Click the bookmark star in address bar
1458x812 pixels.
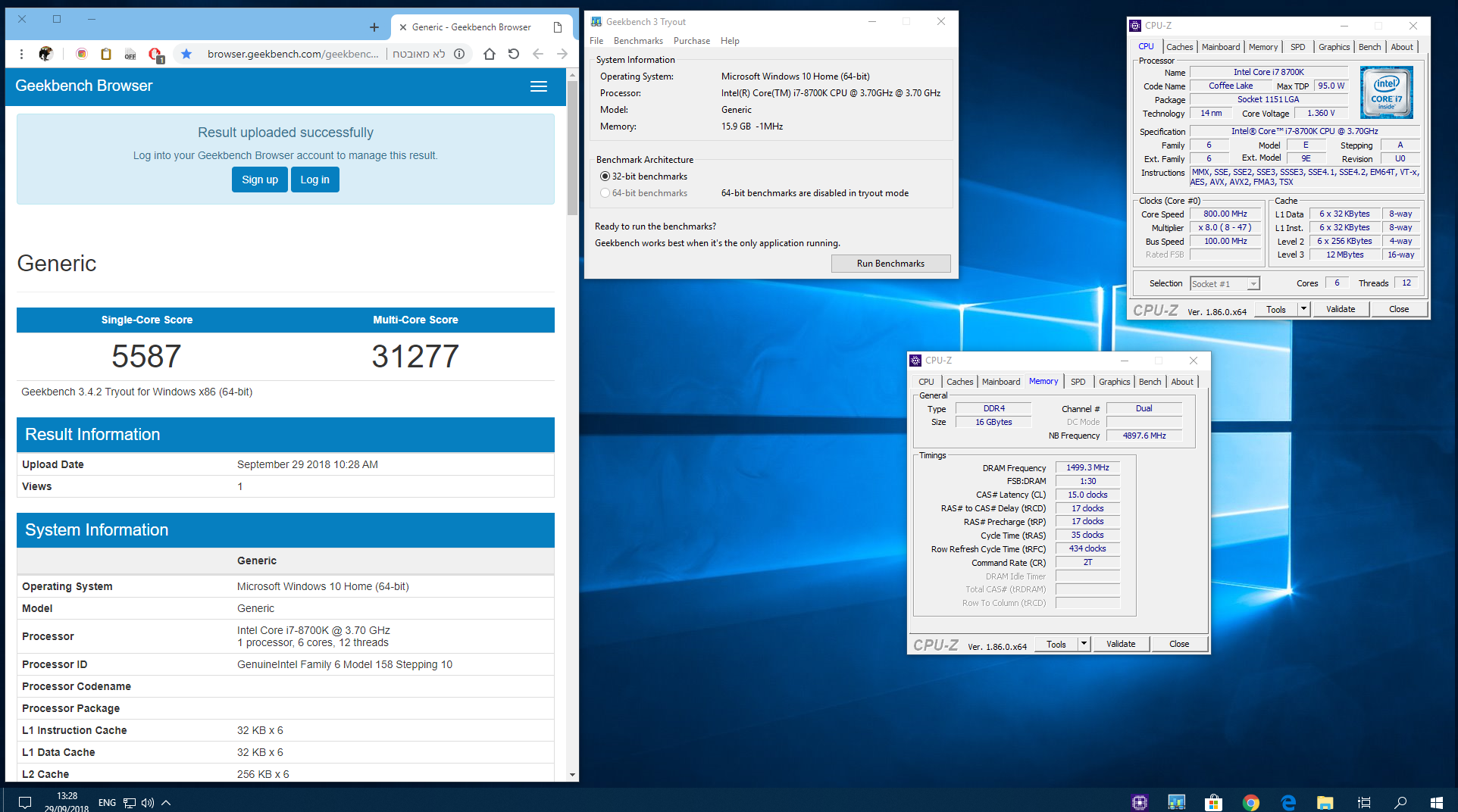click(186, 54)
